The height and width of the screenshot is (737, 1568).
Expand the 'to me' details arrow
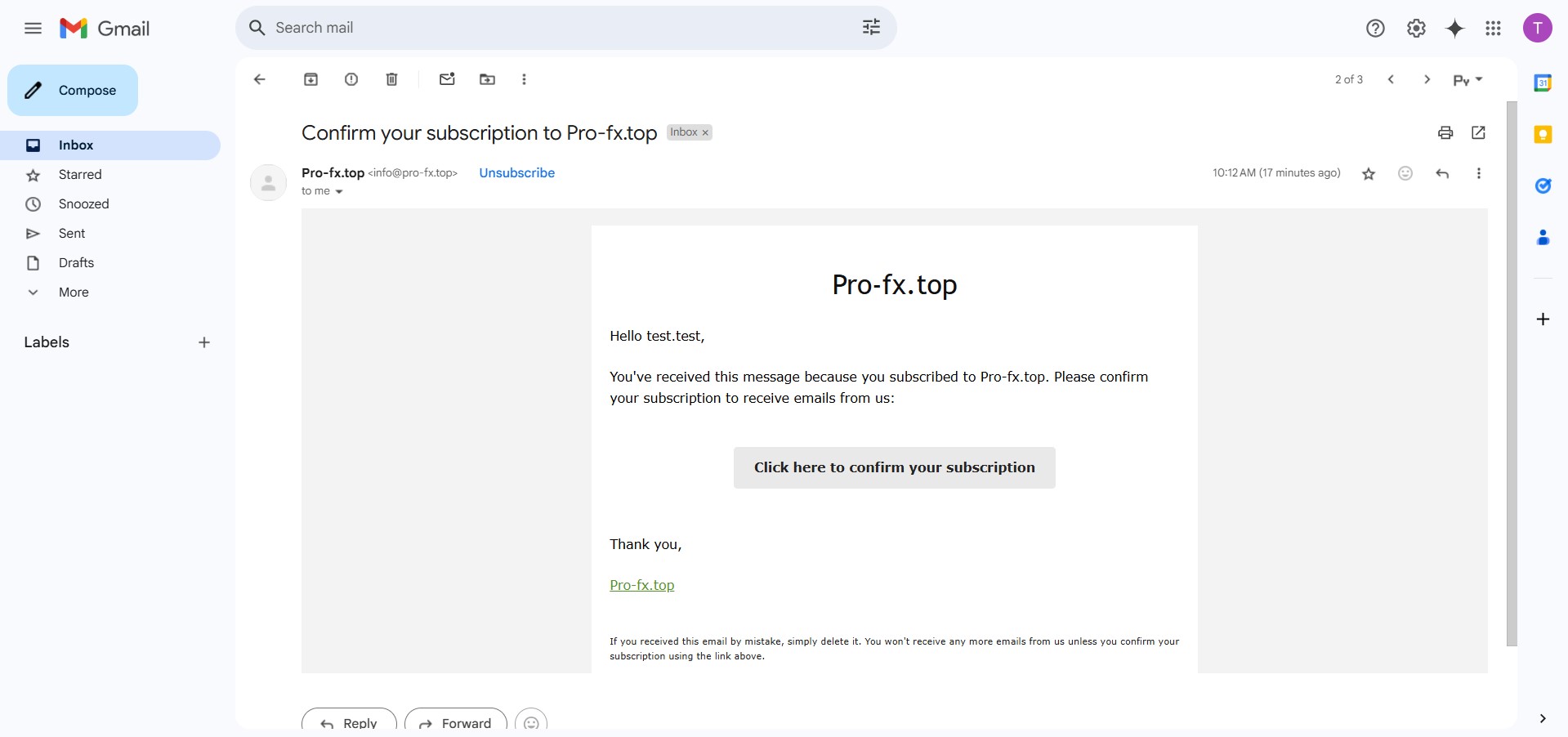click(339, 191)
